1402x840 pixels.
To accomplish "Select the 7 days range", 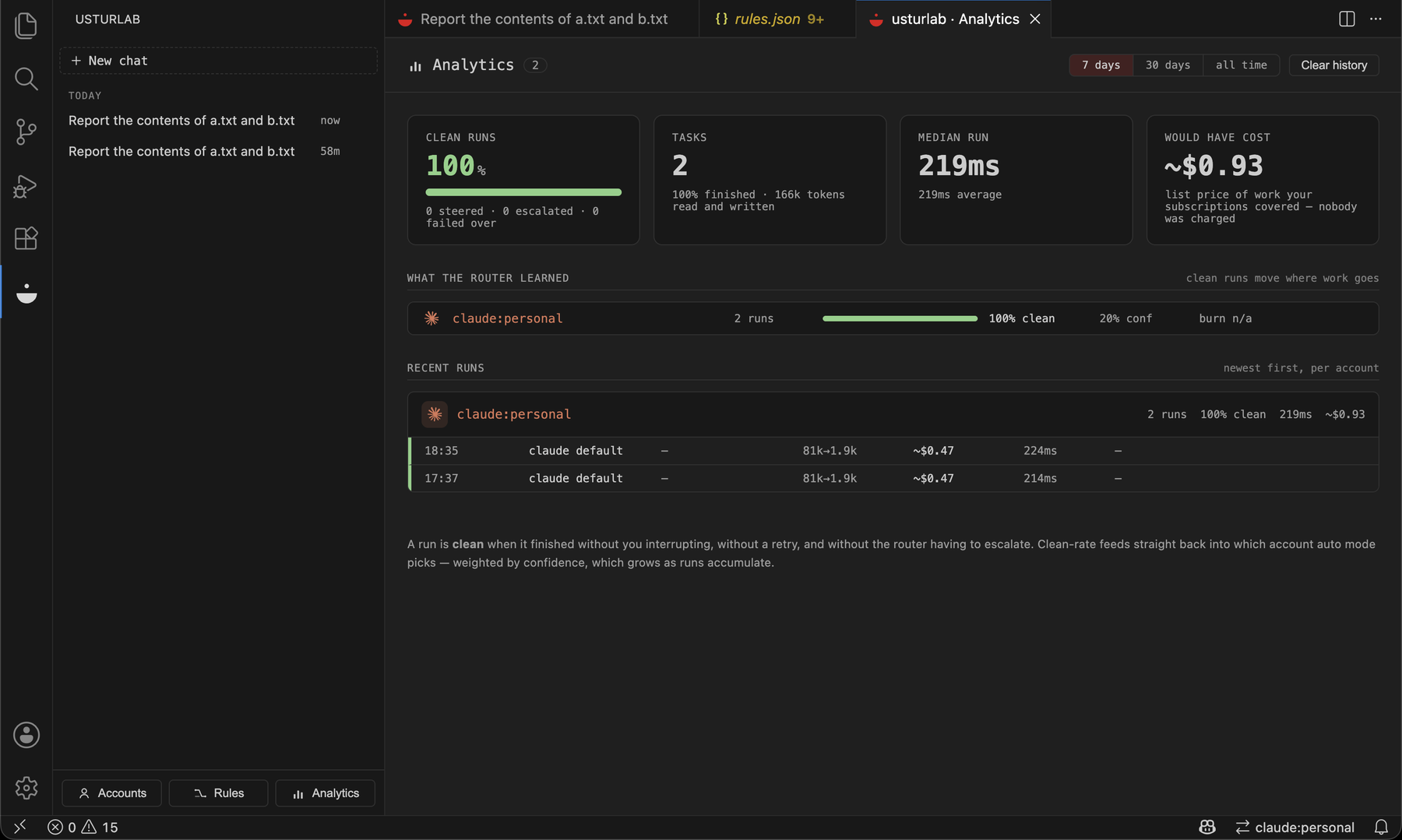I will [1101, 65].
